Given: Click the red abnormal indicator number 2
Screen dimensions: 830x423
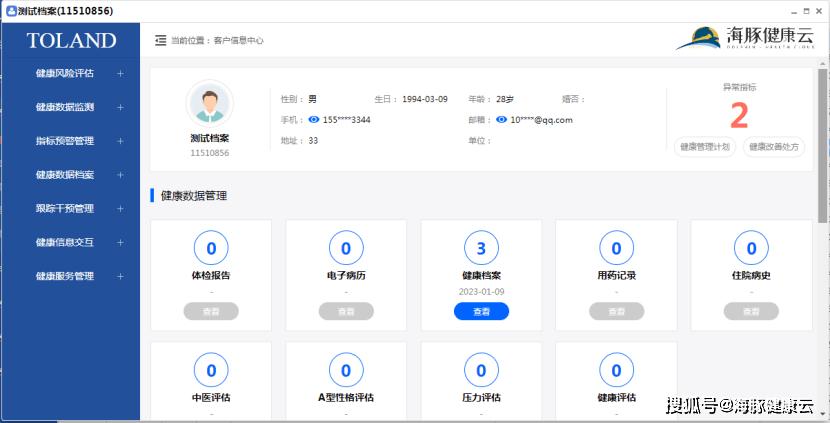Looking at the screenshot, I should click(739, 115).
